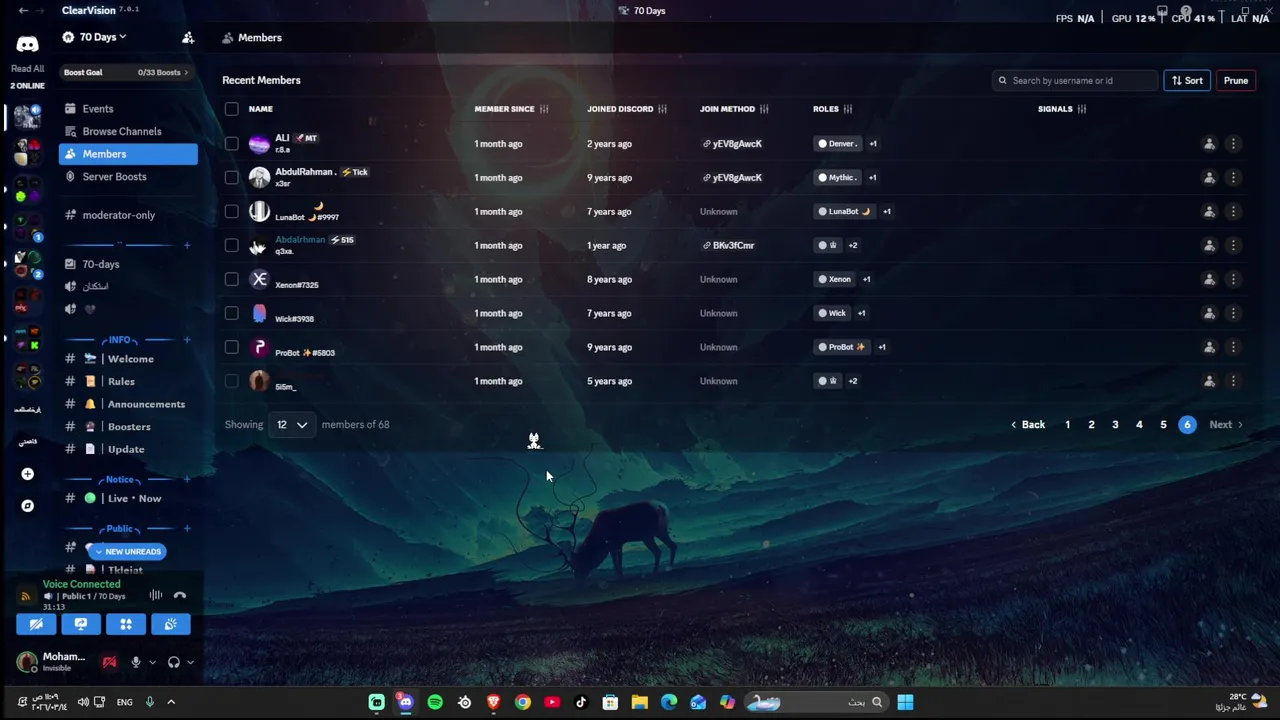Open Server Boosts
This screenshot has width=1280, height=720.
(x=128, y=177)
